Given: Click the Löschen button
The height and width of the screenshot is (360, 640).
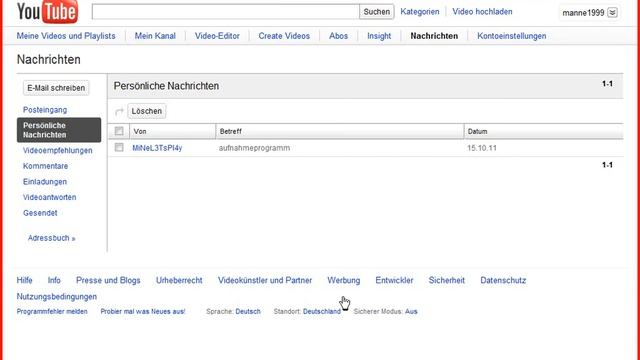Looking at the screenshot, I should [x=147, y=111].
